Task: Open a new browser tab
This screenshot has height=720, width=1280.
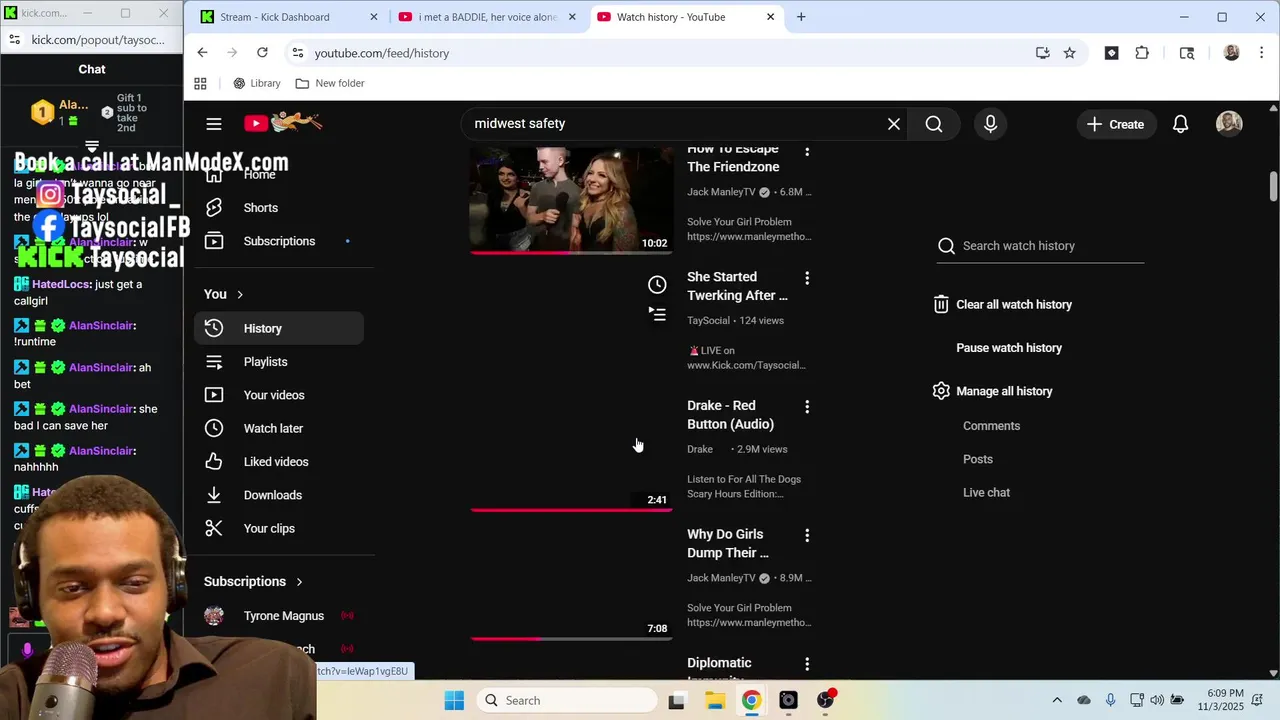Action: pyautogui.click(x=801, y=17)
